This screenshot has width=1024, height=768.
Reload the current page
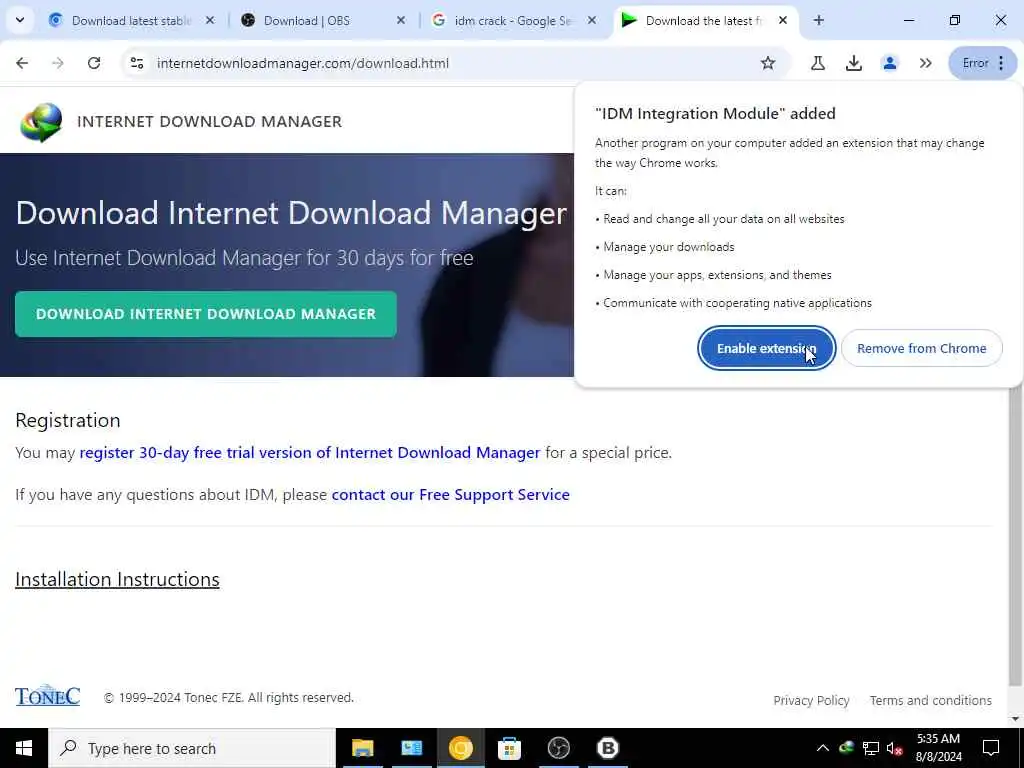[94, 63]
